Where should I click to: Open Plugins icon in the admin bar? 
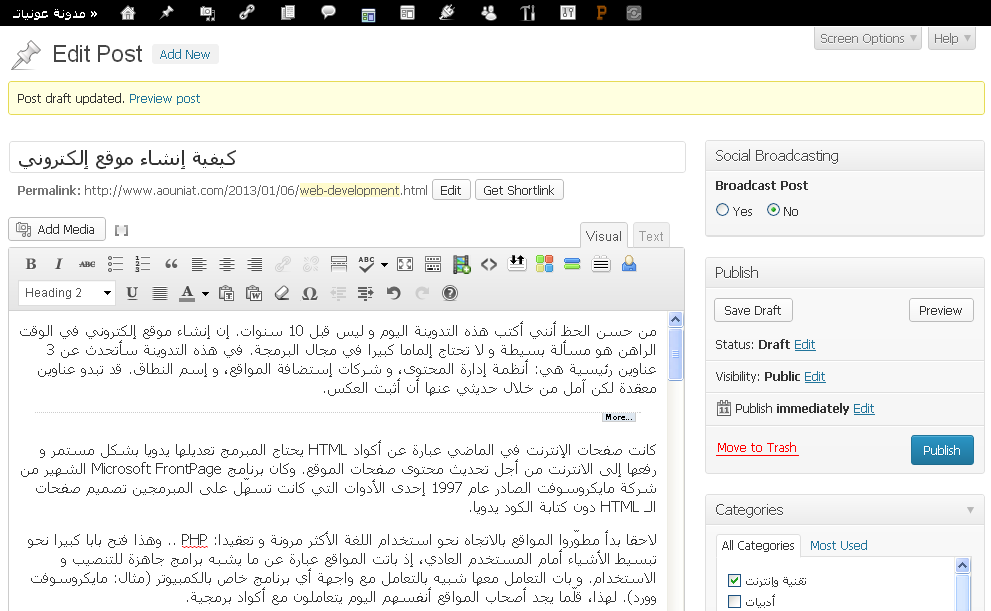coord(447,13)
